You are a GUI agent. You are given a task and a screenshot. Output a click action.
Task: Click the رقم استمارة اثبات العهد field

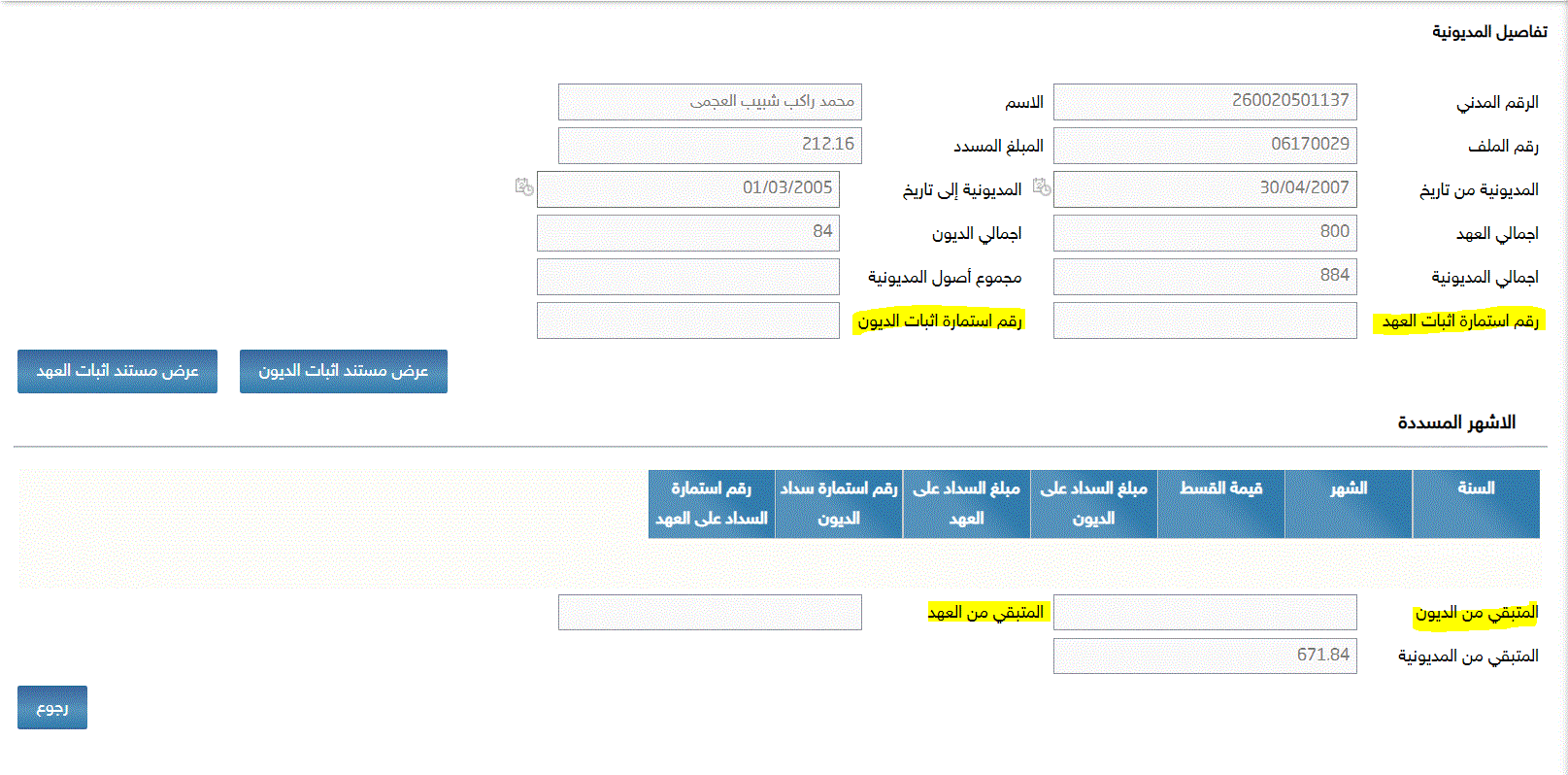pos(1205,320)
